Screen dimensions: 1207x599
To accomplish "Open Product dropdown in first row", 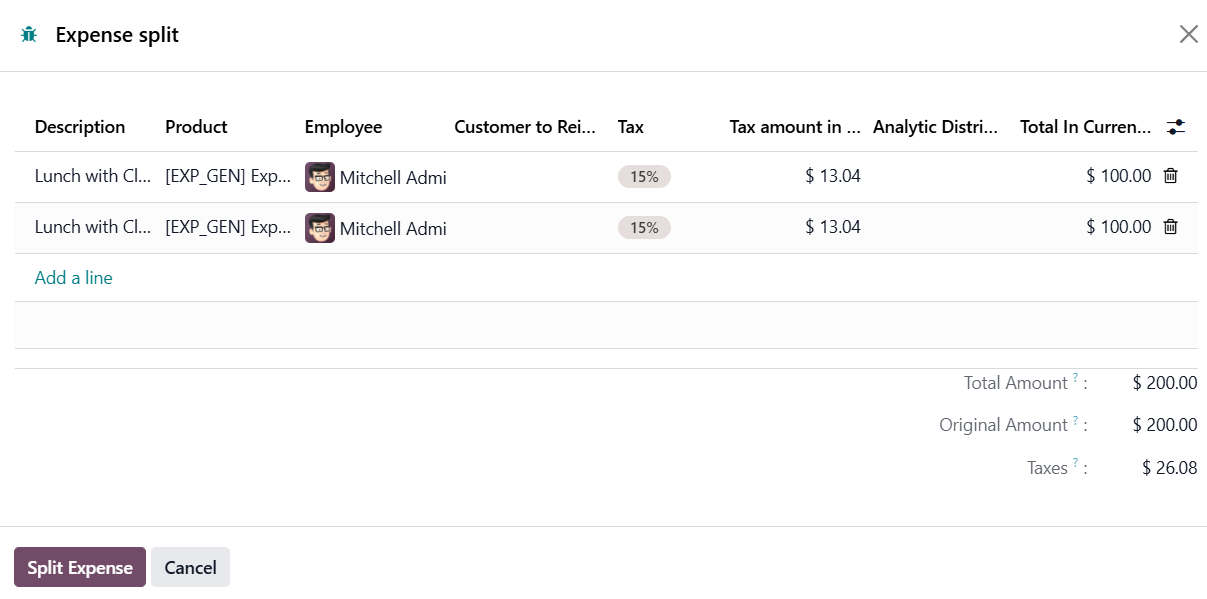I will click(228, 177).
